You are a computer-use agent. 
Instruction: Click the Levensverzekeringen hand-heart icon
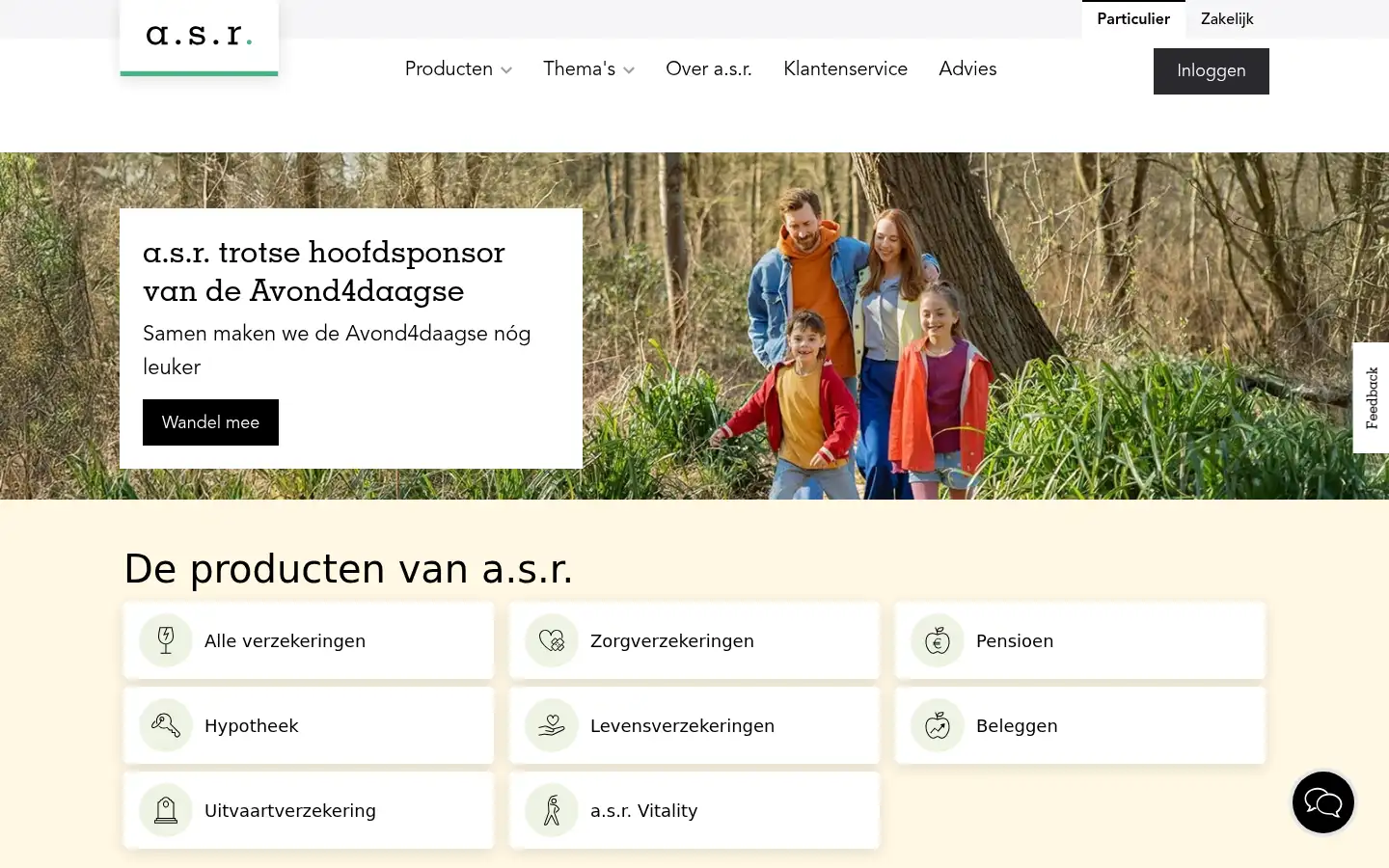pos(552,725)
